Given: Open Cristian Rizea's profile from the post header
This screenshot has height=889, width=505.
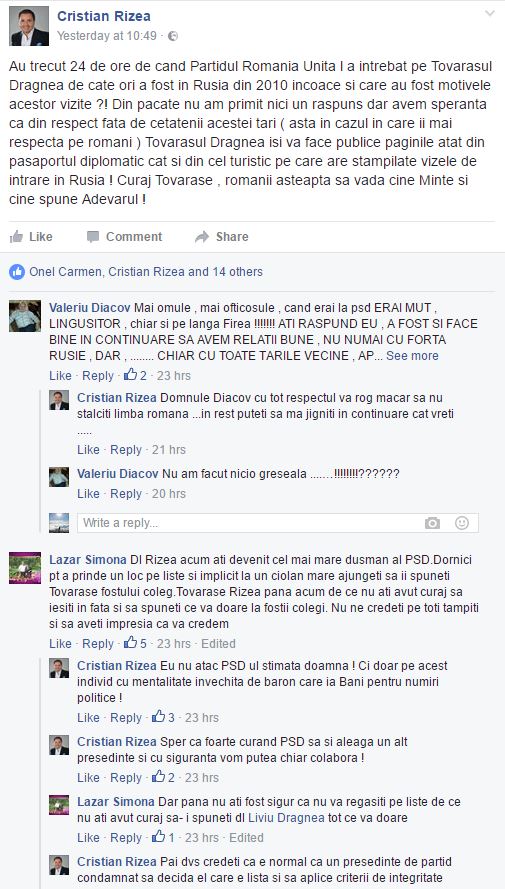Looking at the screenshot, I should click(x=104, y=16).
